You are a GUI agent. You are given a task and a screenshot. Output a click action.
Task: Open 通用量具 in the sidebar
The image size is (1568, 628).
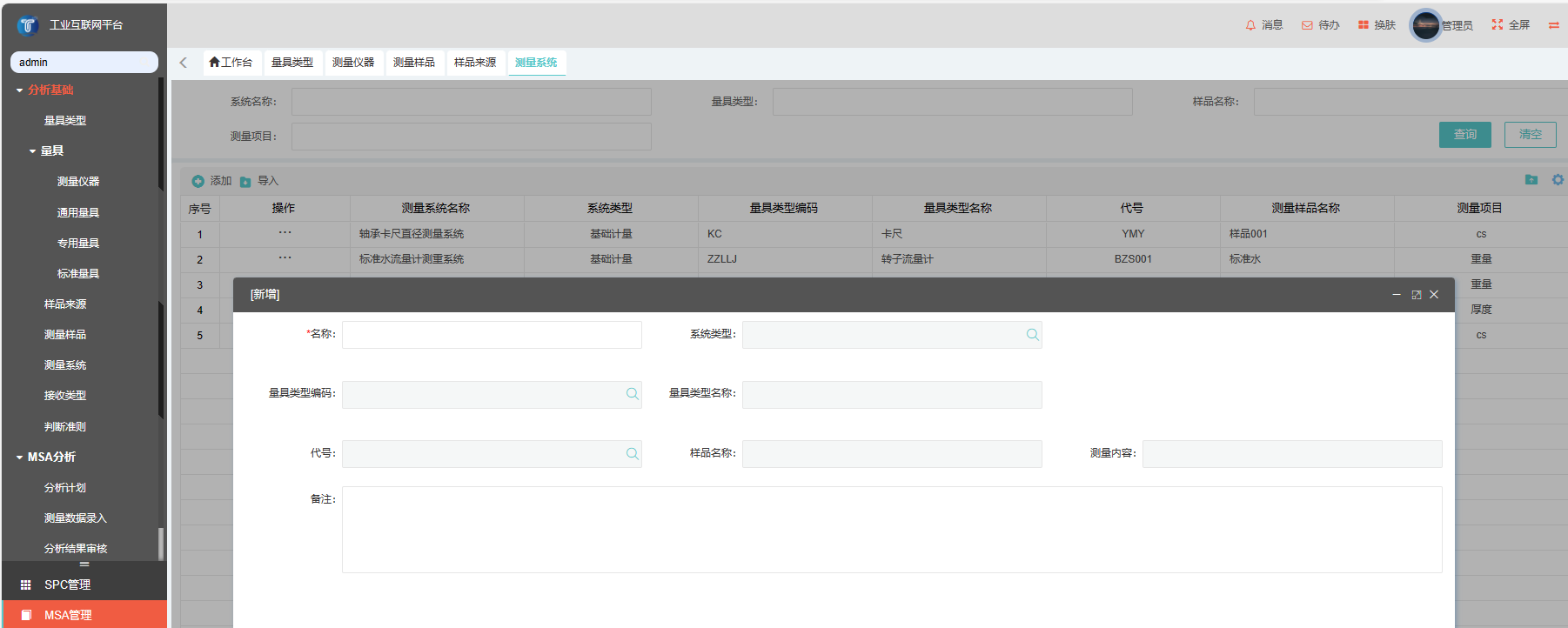click(78, 213)
